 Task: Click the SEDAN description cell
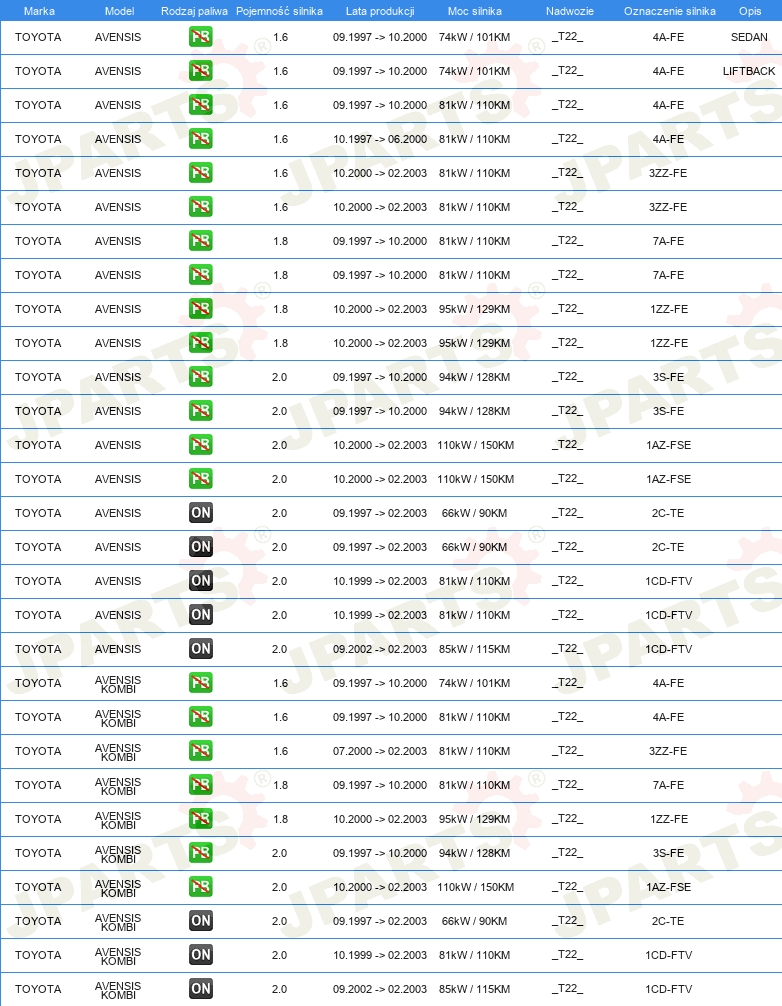tap(749, 37)
